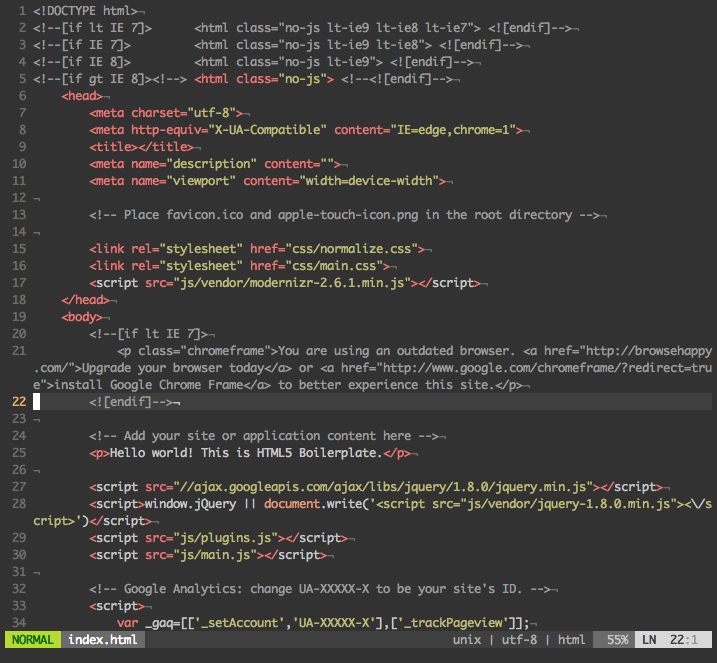Click the var _gaq line
The width and height of the screenshot is (717, 663).
click(323, 623)
